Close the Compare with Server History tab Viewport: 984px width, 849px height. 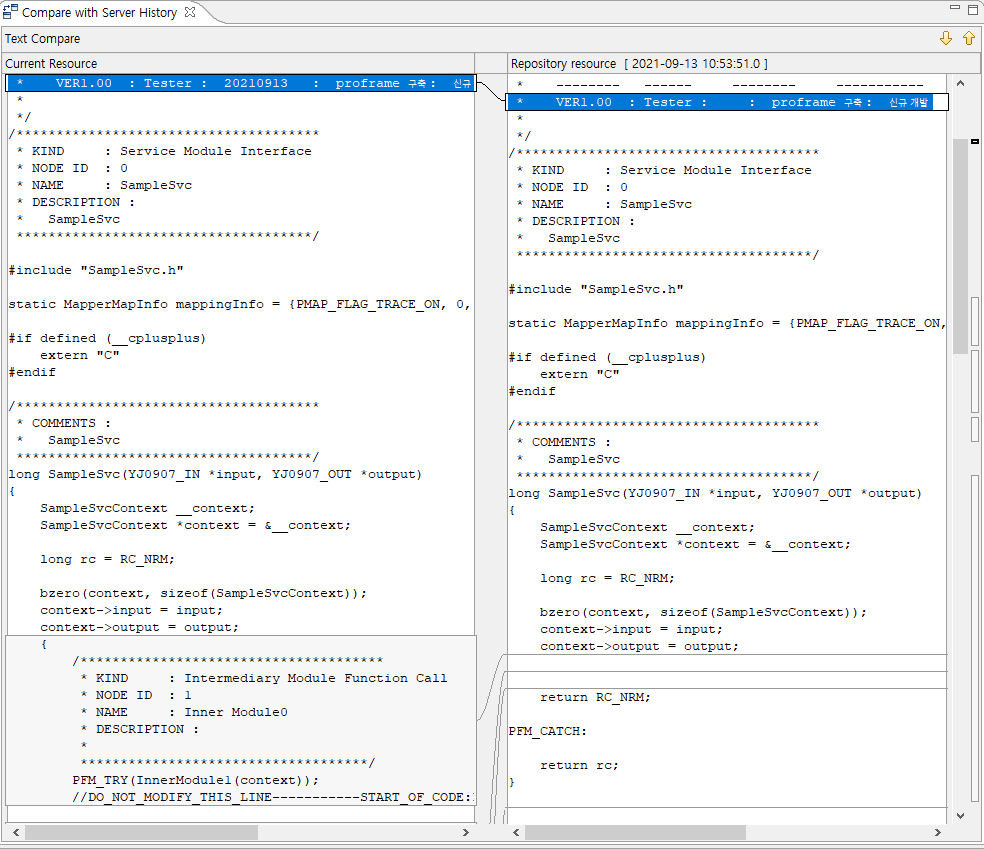(x=190, y=13)
